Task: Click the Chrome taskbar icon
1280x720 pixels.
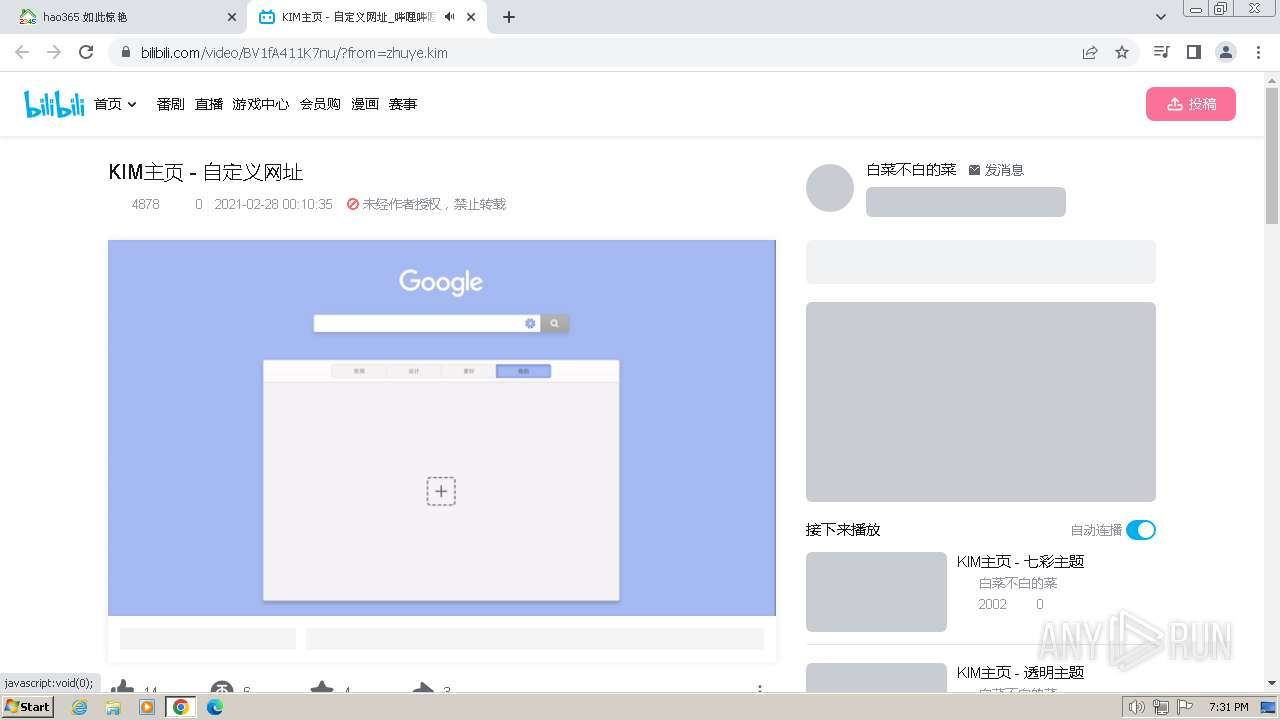Action: [x=181, y=707]
